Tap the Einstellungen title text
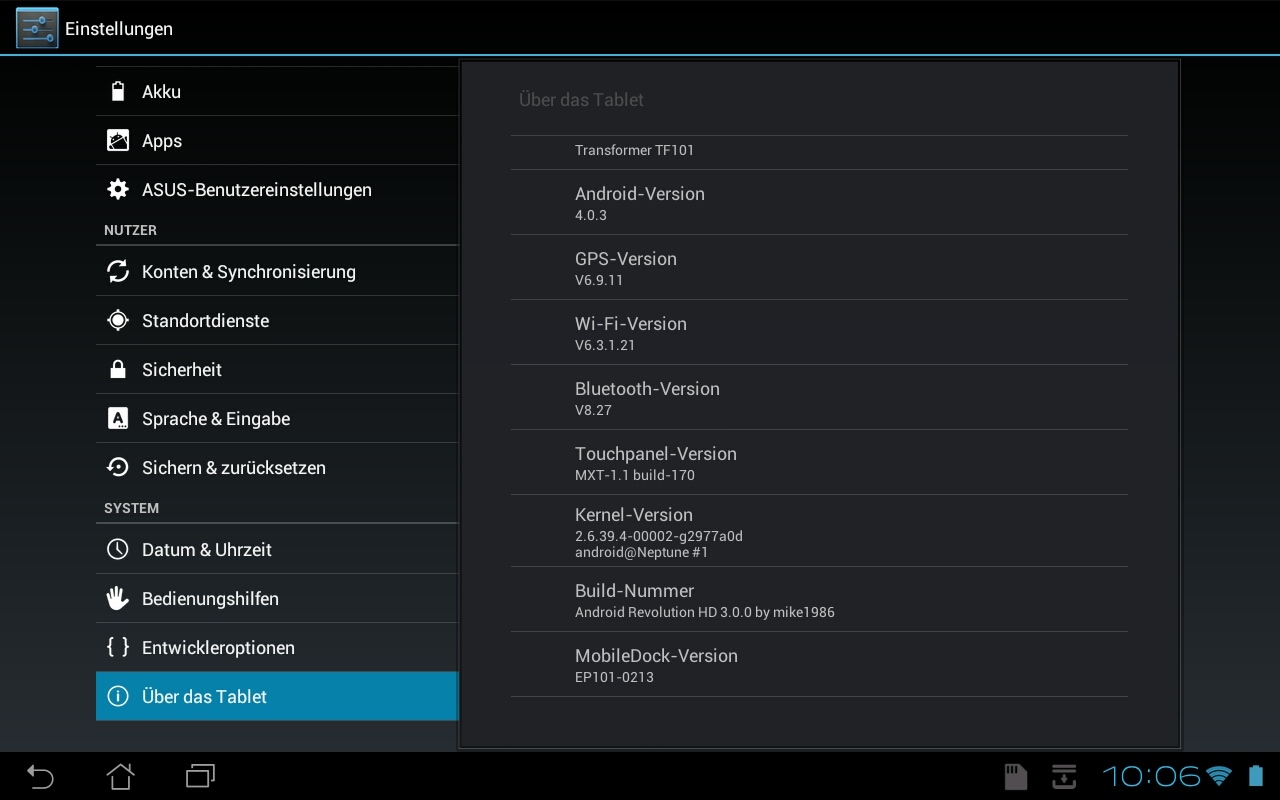 119,29
